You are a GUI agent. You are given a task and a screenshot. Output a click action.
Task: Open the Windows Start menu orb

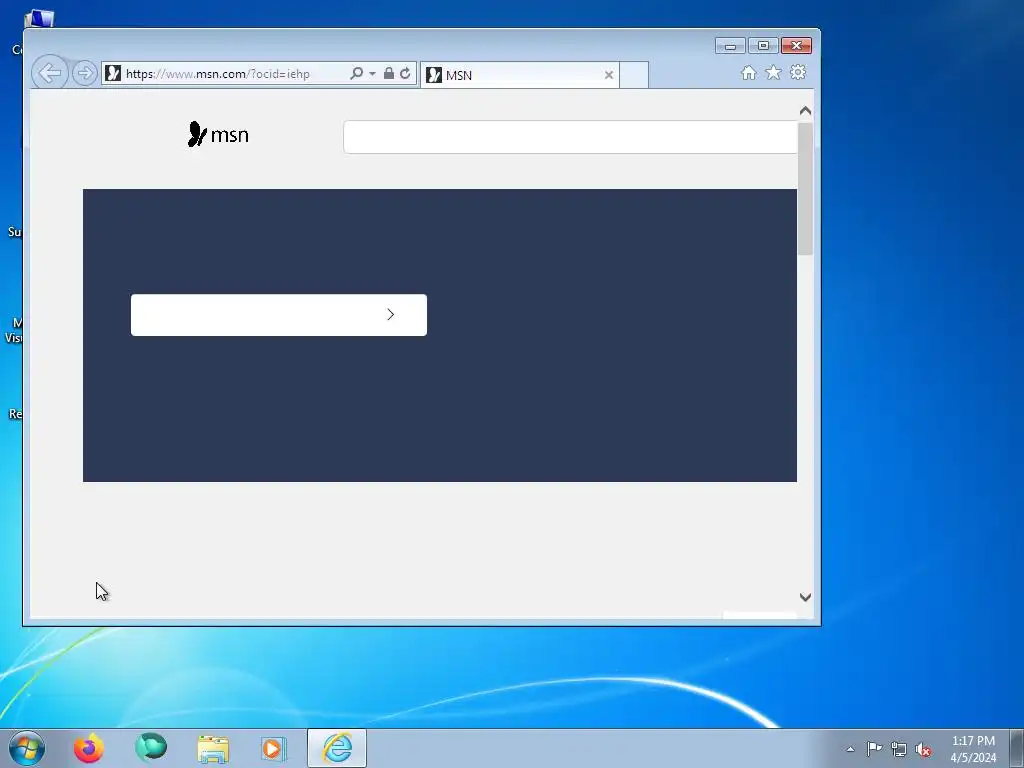pos(27,748)
